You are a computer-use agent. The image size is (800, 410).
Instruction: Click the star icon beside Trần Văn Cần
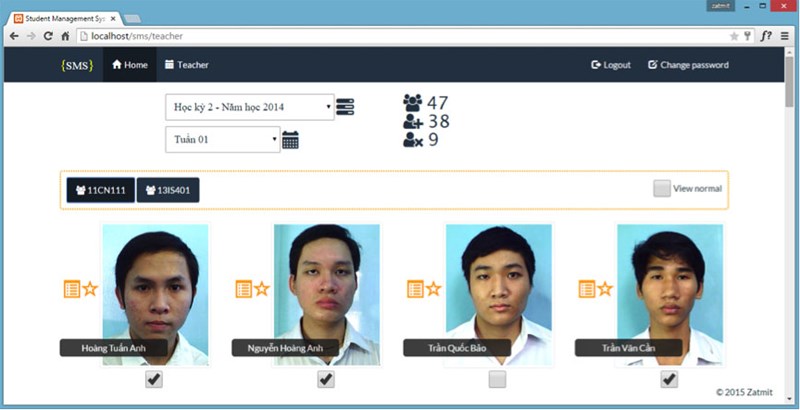coord(605,289)
